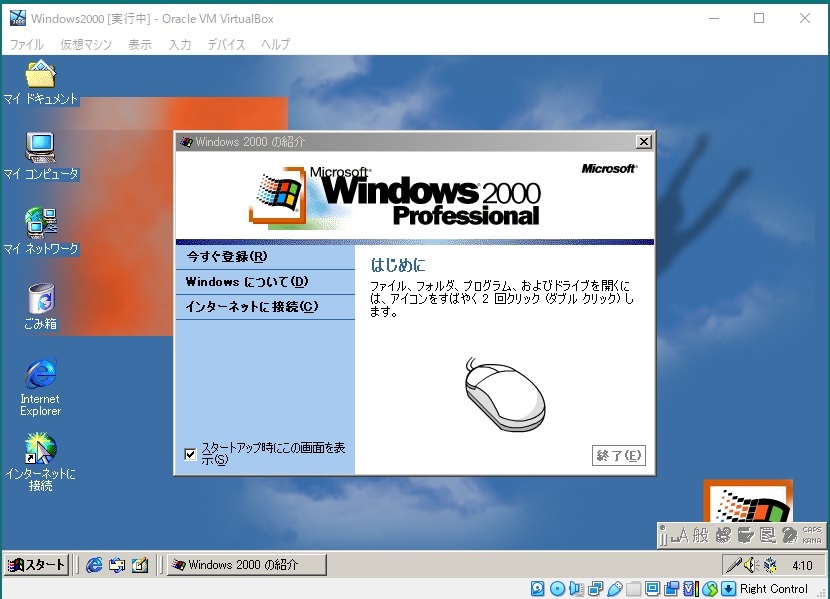Open the 入力 menu

[179, 44]
